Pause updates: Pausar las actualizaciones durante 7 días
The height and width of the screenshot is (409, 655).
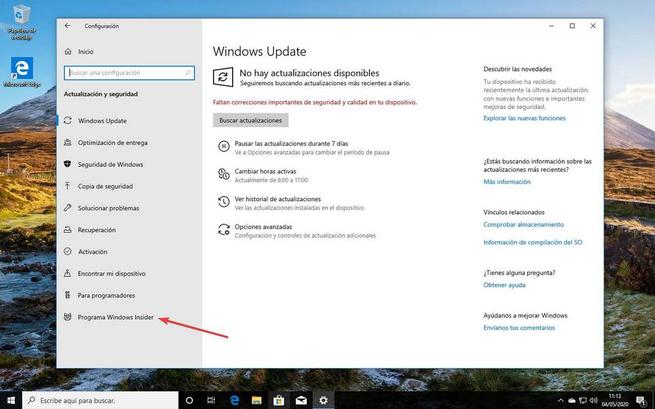pos(291,143)
